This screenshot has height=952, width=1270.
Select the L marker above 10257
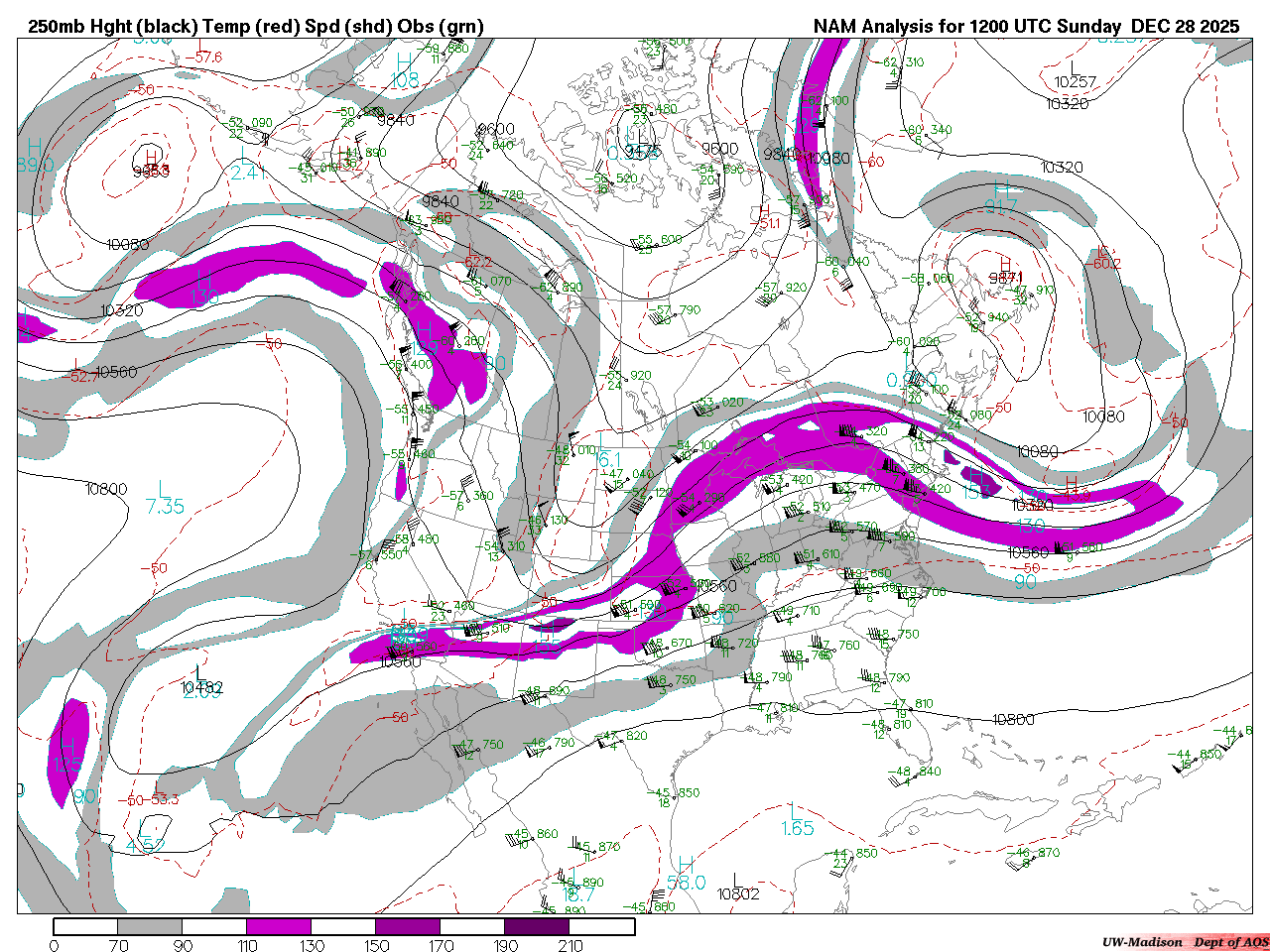[x=1074, y=67]
